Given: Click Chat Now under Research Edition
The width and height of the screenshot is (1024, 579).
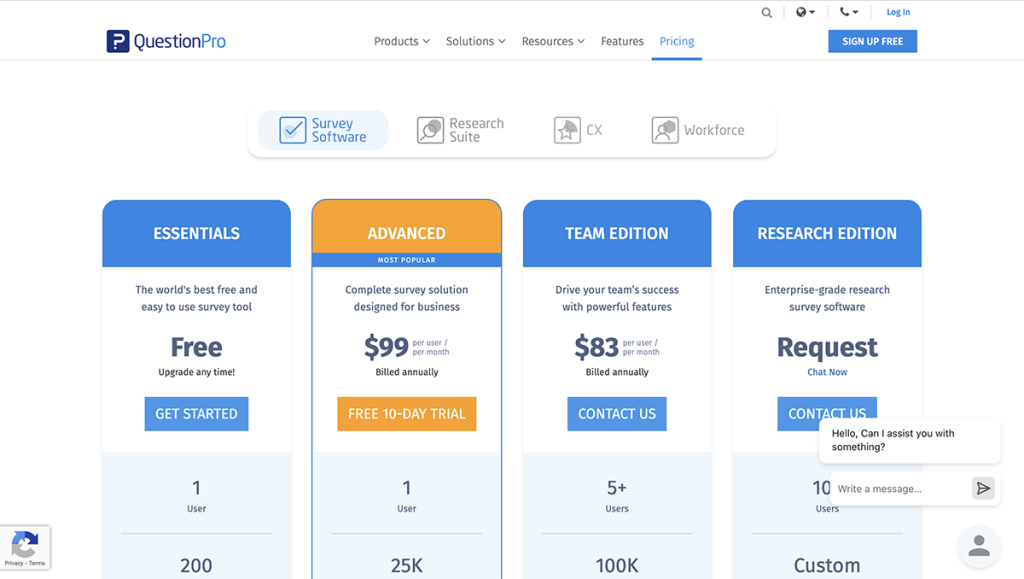Looking at the screenshot, I should pos(827,371).
